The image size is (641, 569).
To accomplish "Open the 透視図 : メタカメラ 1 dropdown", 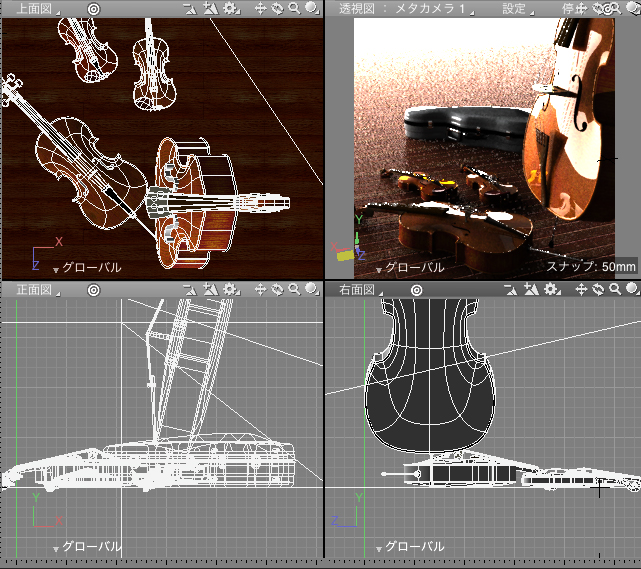I will point(406,9).
